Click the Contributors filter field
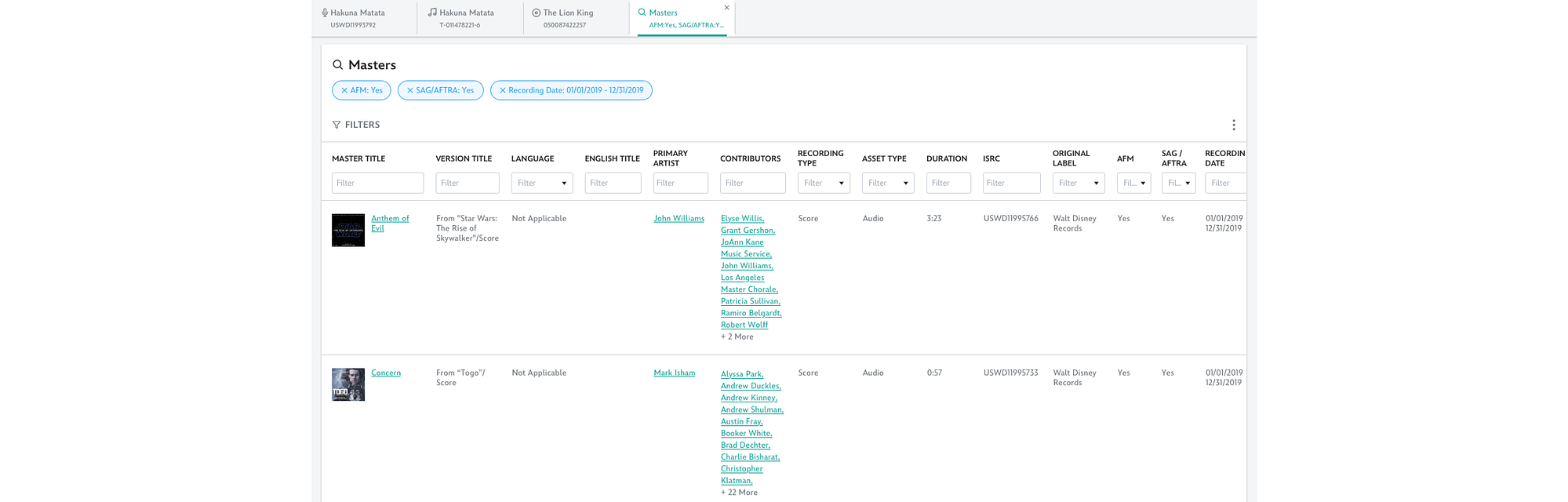Viewport: 1568px width, 502px height. coord(753,183)
